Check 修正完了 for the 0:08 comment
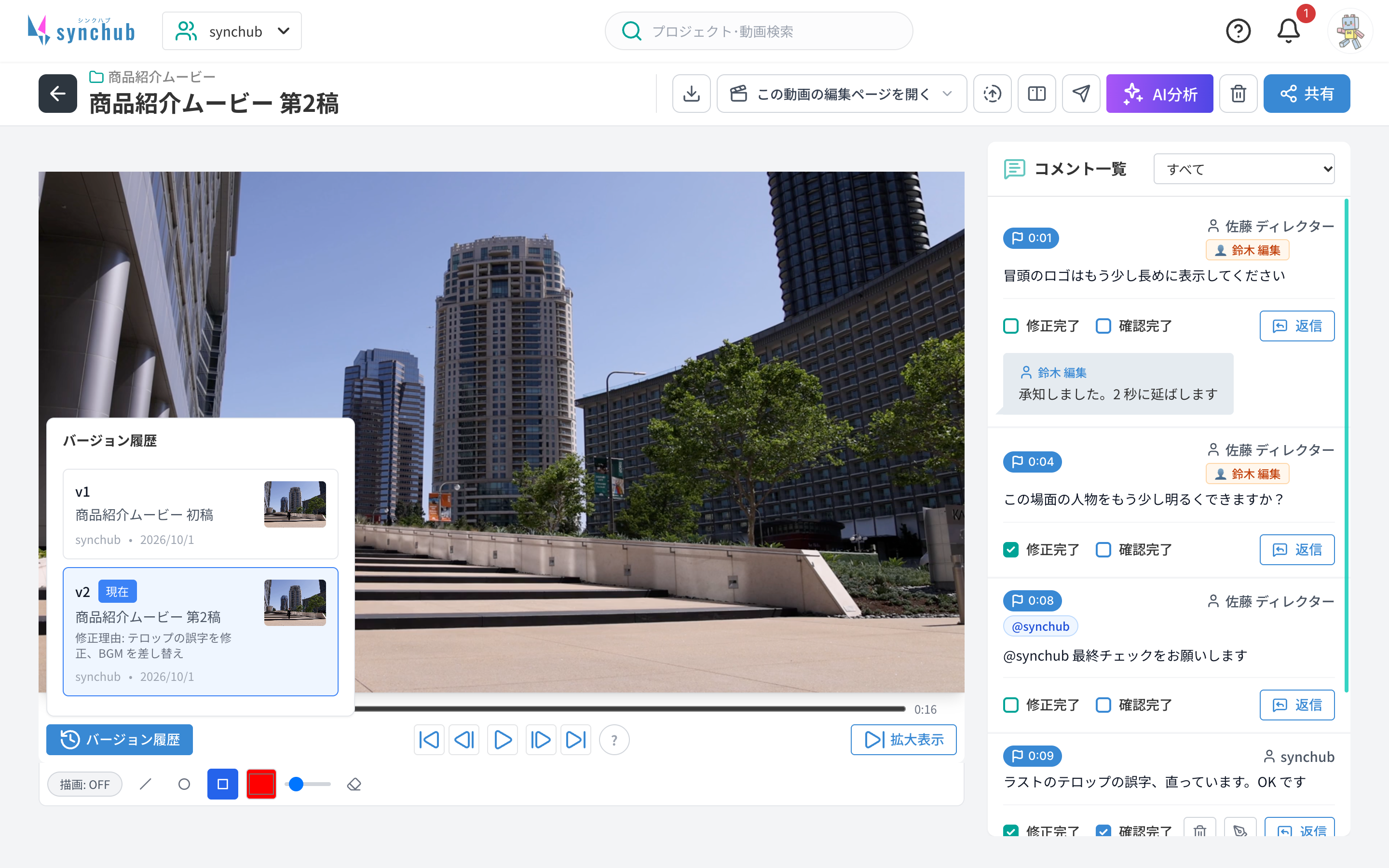Screen dimensions: 1389x868 tap(1011, 705)
